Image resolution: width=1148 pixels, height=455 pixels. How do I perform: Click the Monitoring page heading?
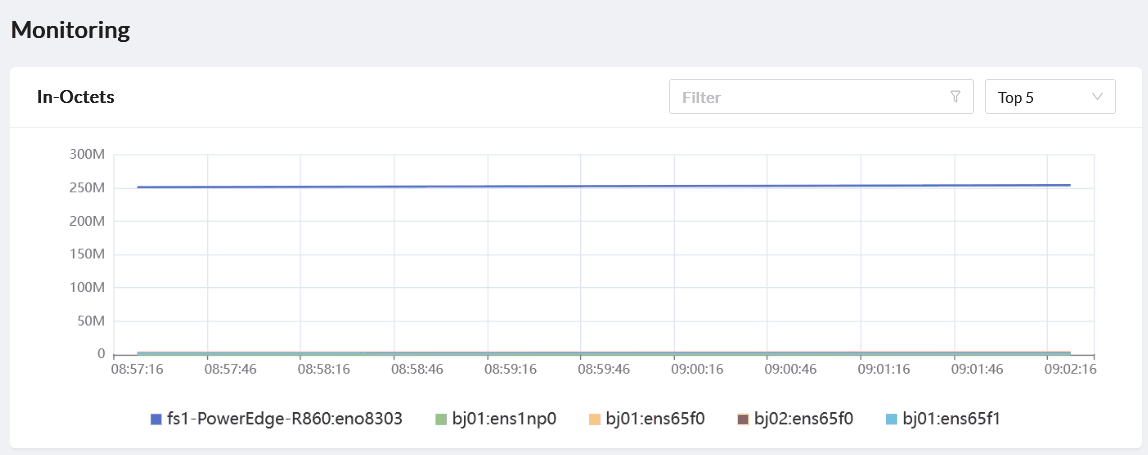coord(70,30)
